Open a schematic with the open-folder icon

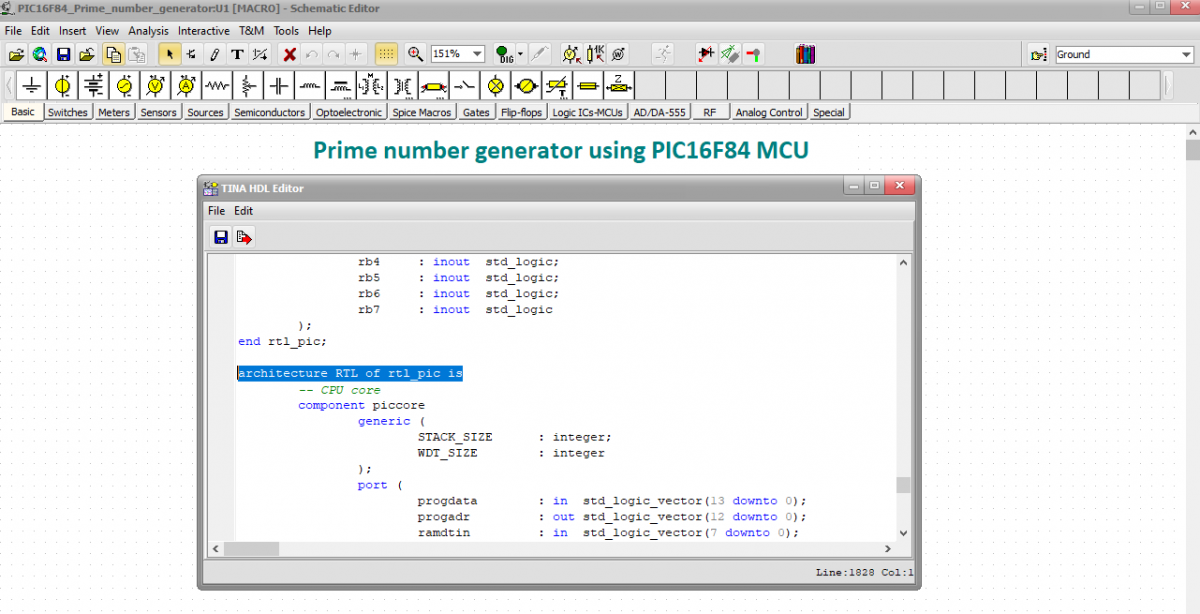click(15, 53)
